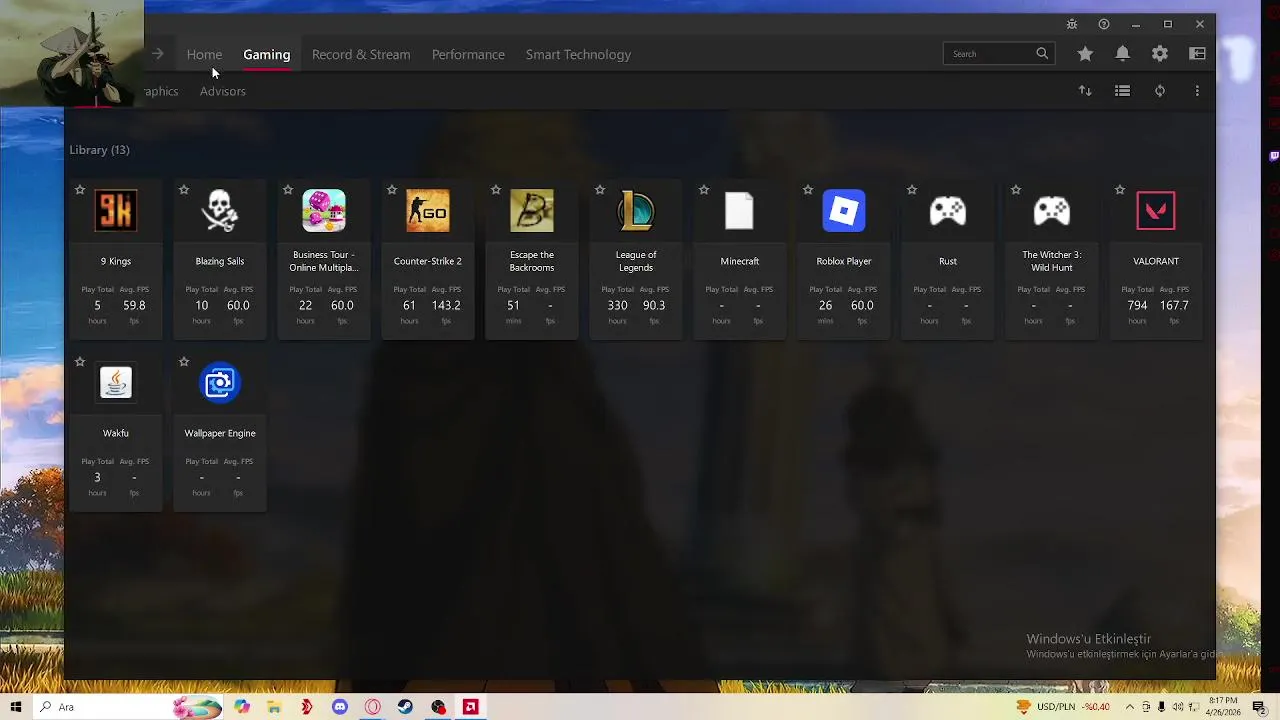Favorite Business Tour with its star
This screenshot has height=720, width=1280.
click(288, 190)
